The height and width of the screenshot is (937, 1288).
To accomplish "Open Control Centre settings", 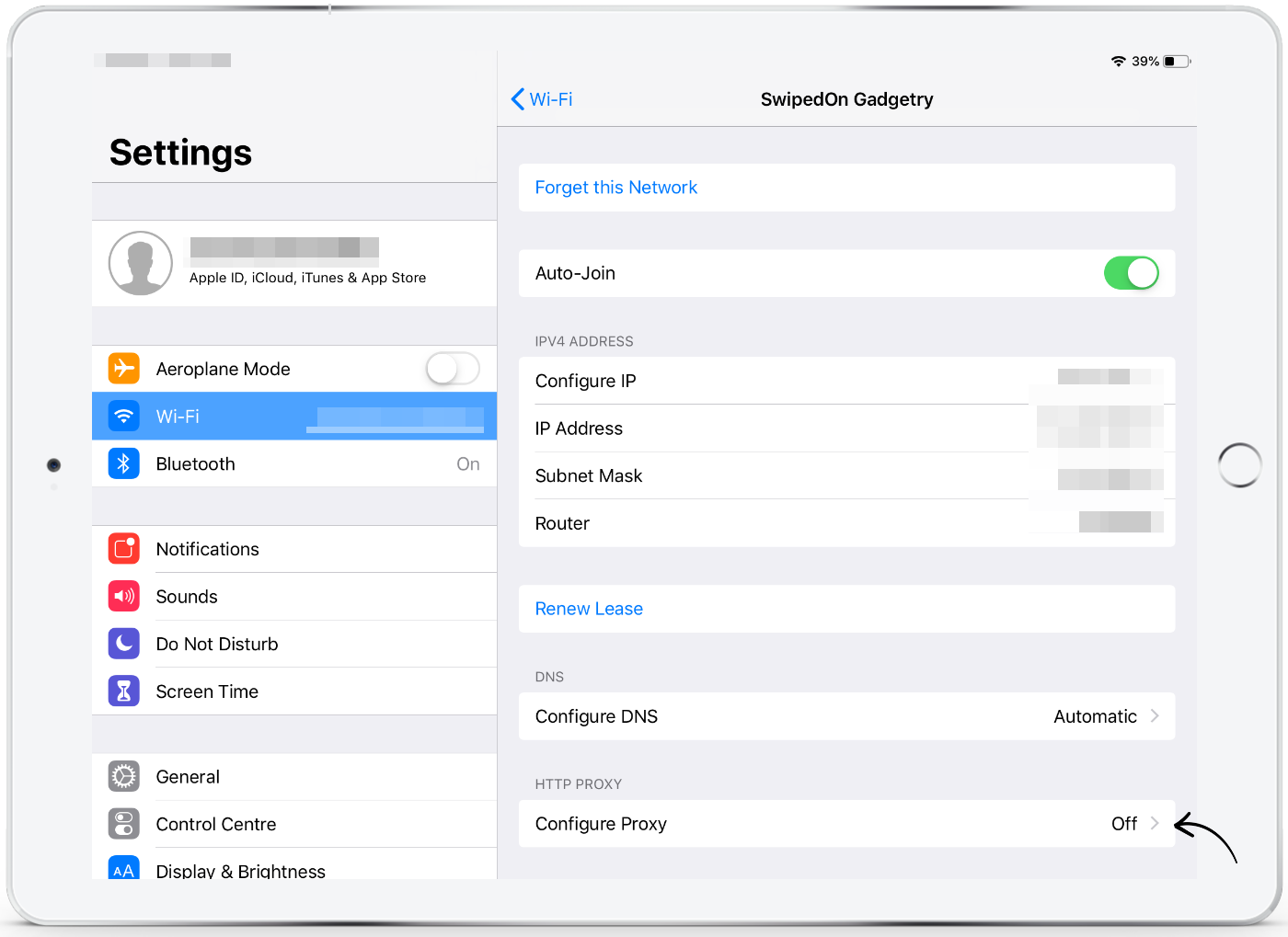I will coord(294,824).
